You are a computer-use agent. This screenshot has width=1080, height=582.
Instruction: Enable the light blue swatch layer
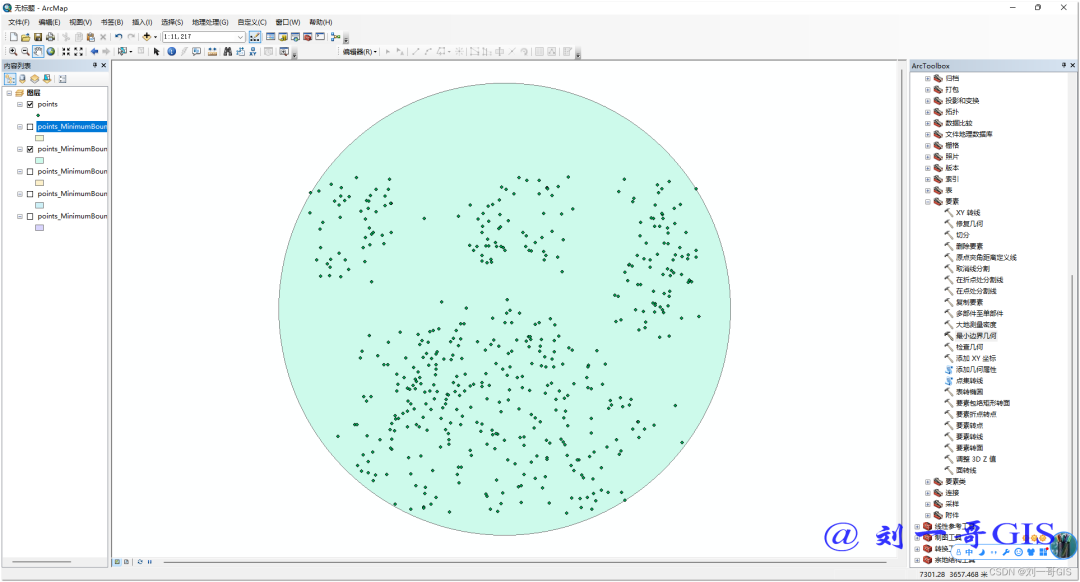pos(30,194)
